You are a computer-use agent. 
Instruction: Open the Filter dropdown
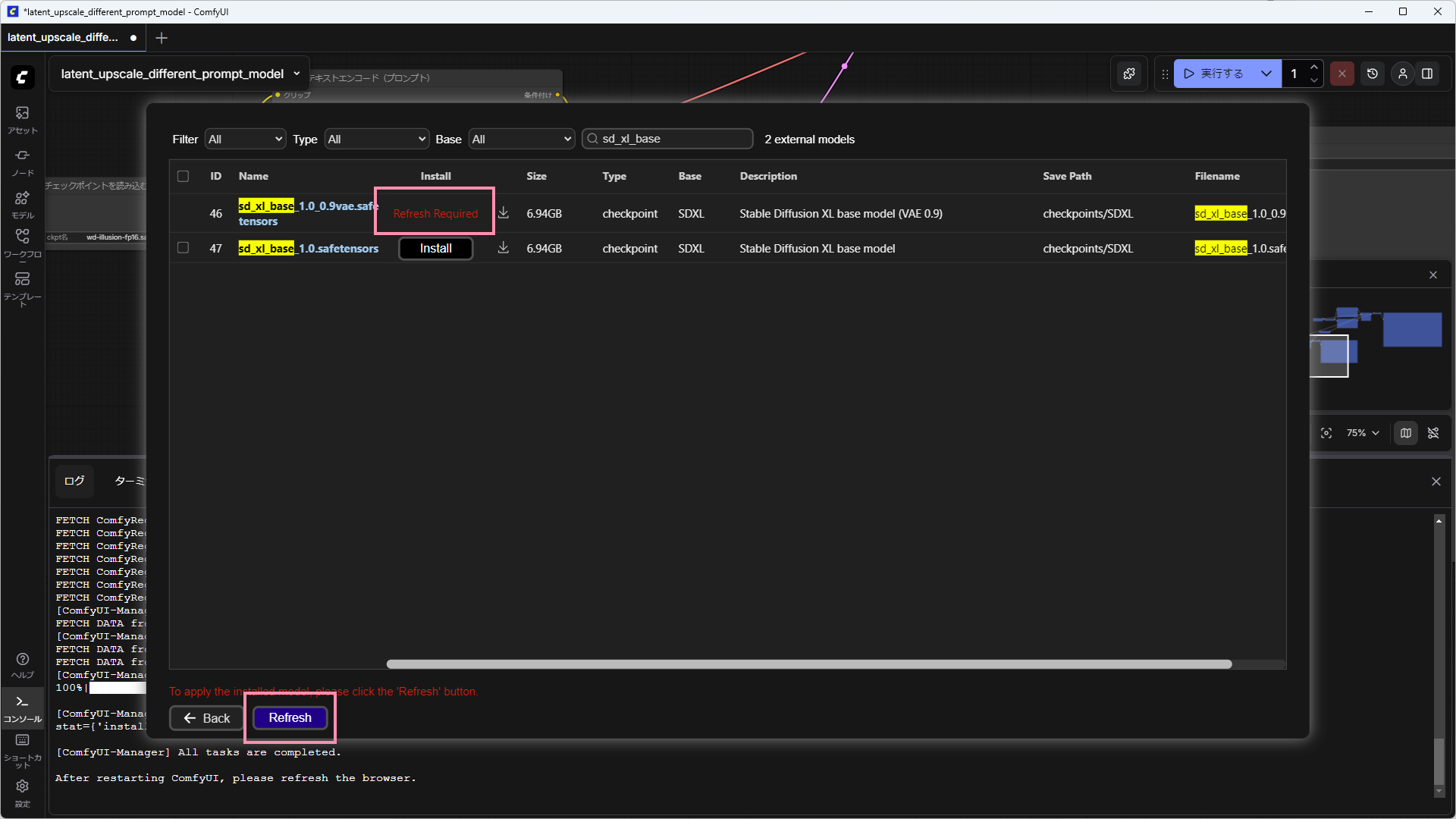(245, 139)
